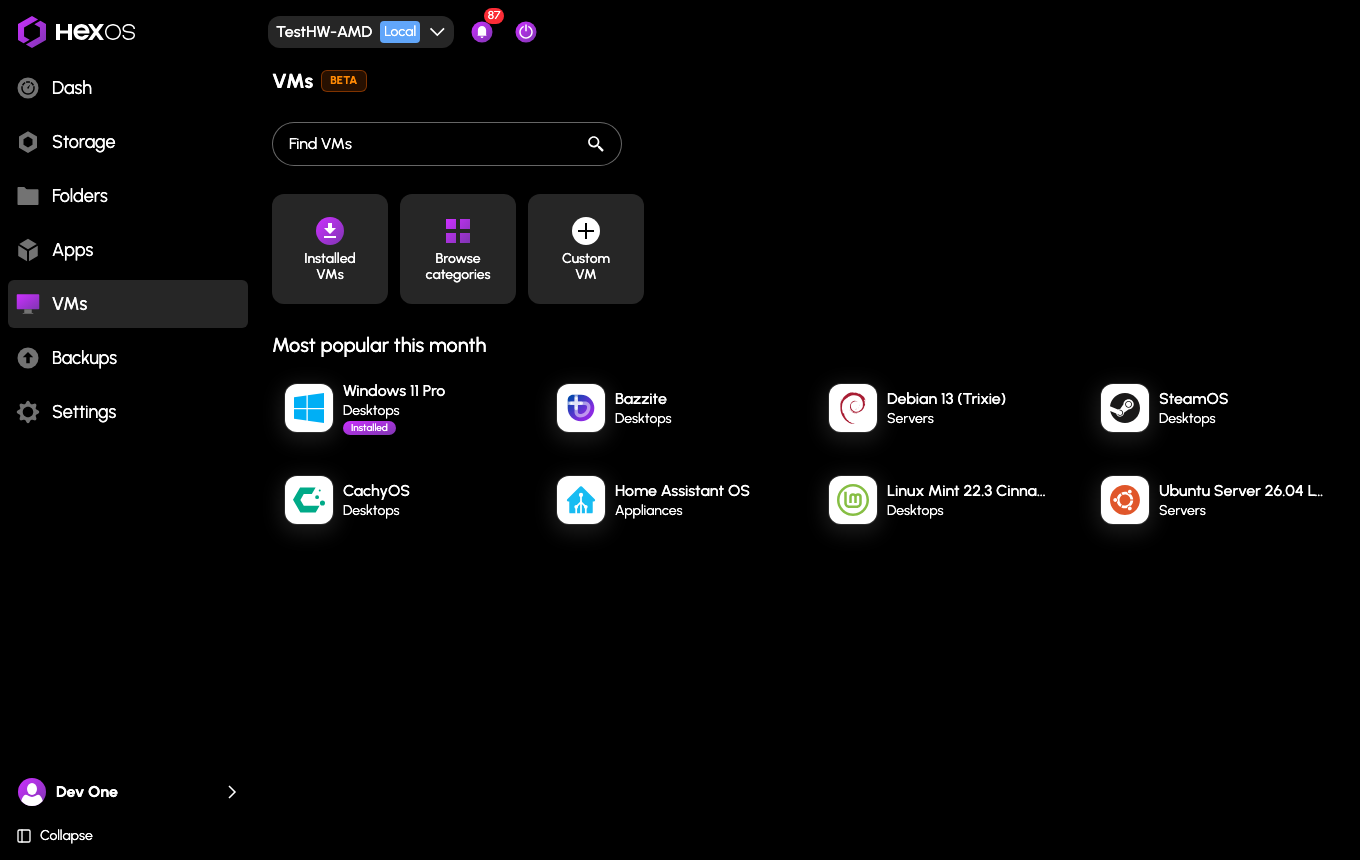Select the Home Assistant OS icon
The image size is (1360, 860).
tap(581, 500)
